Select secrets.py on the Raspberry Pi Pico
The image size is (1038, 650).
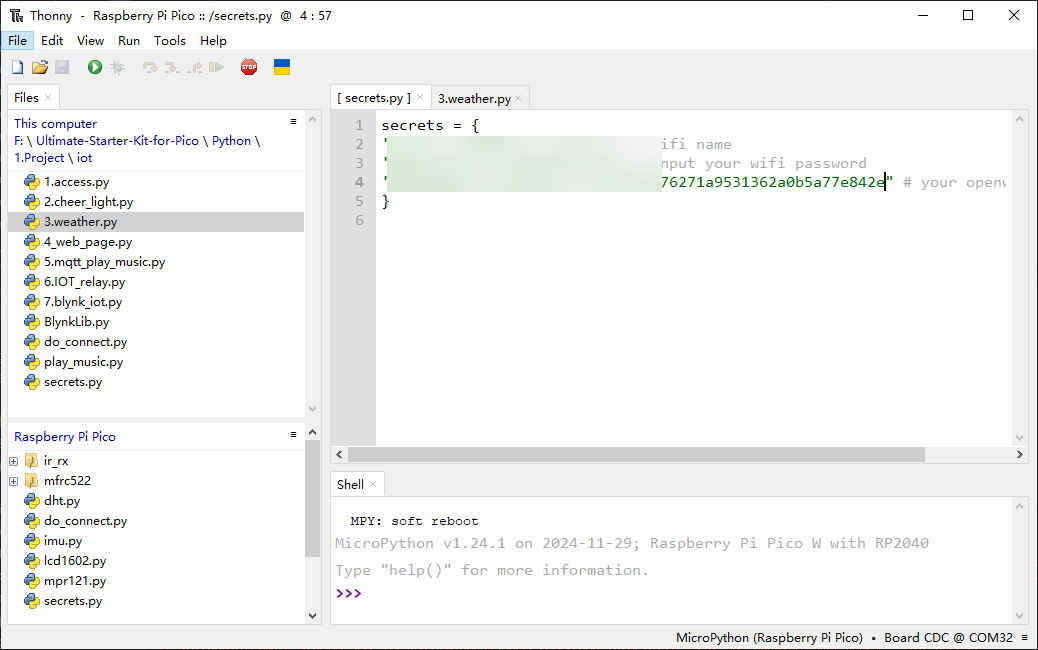coord(73,601)
